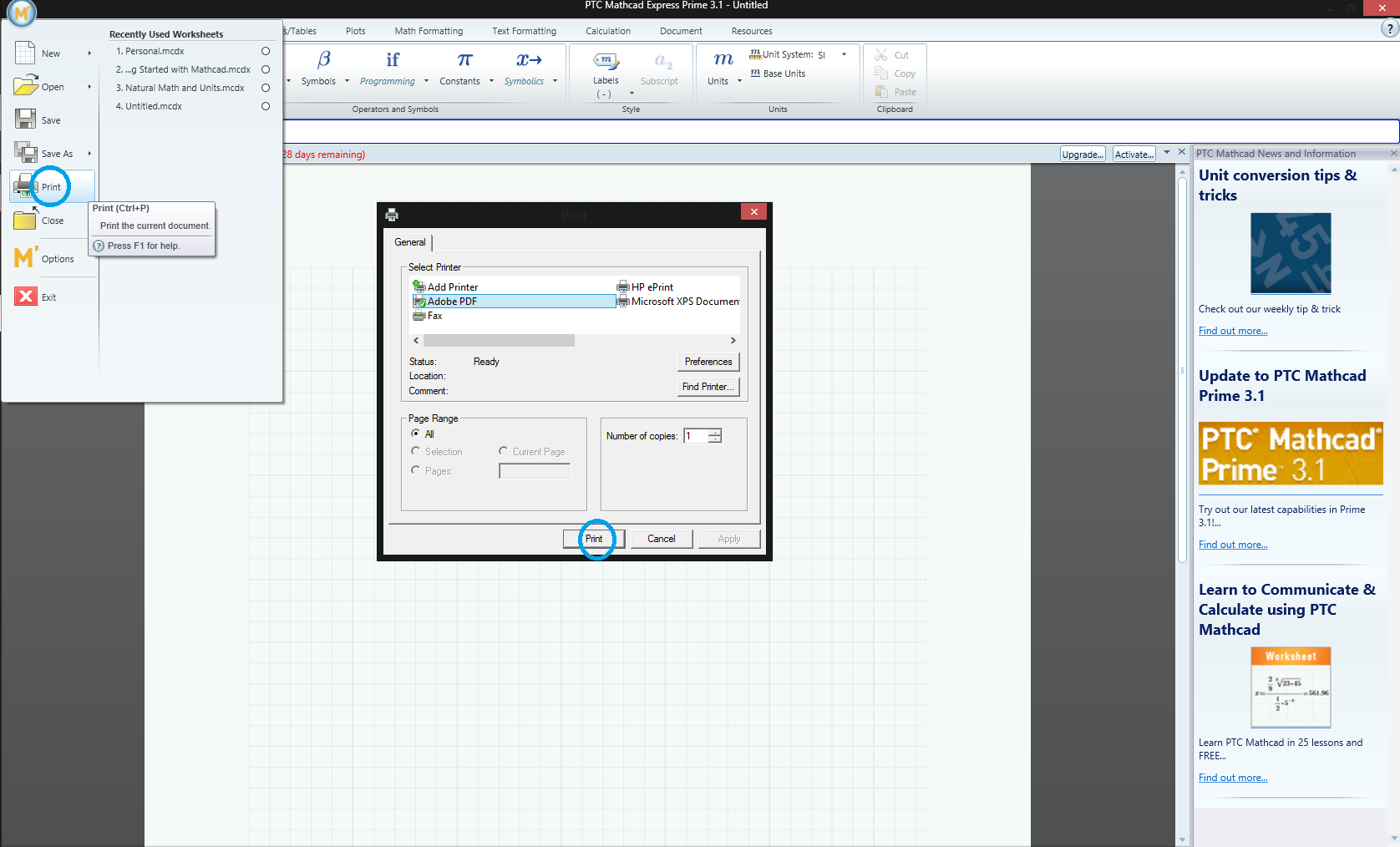Select the Fax printer
1400x847 pixels.
click(427, 316)
